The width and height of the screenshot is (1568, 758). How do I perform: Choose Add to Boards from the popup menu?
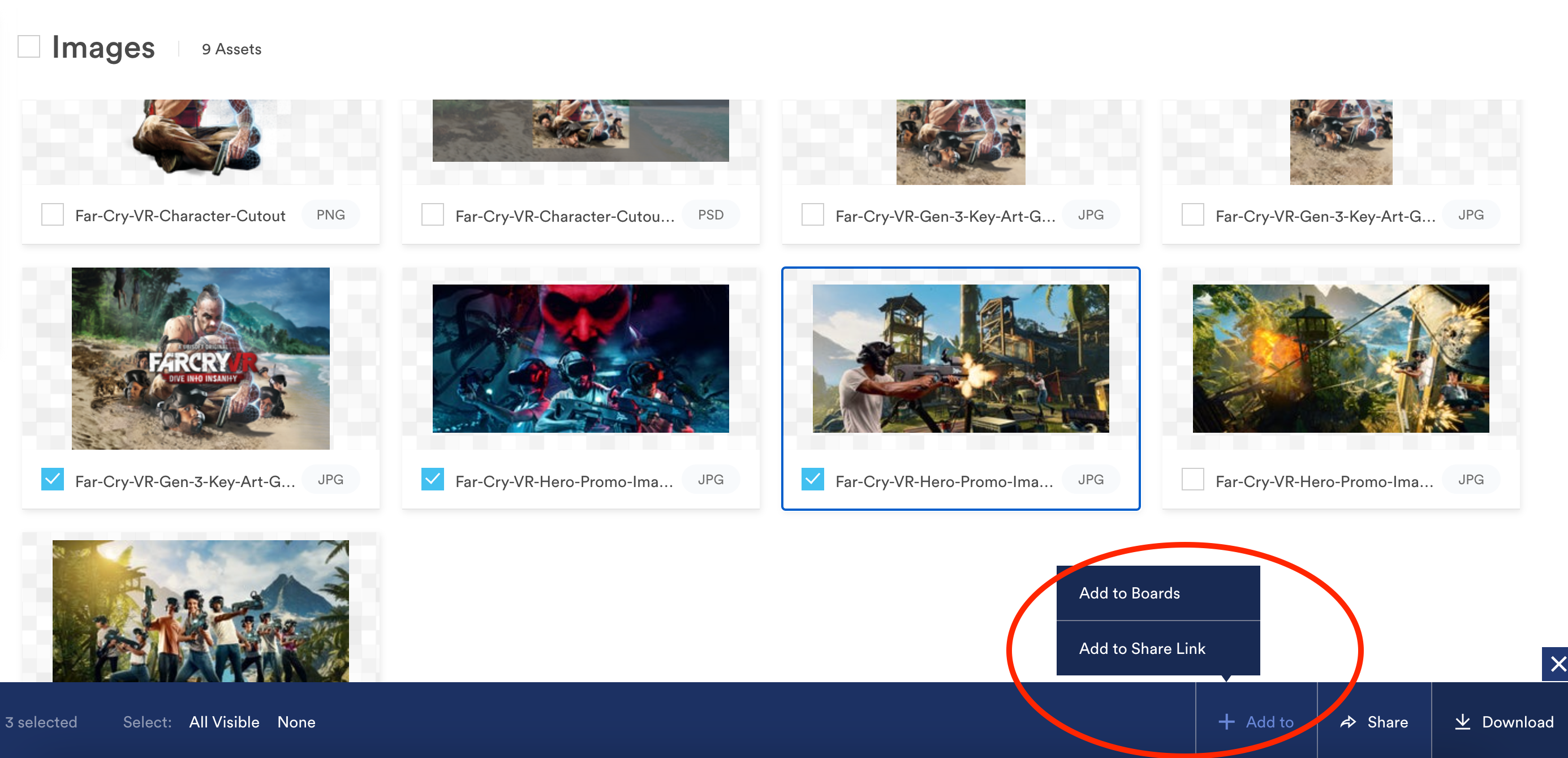pos(1158,593)
